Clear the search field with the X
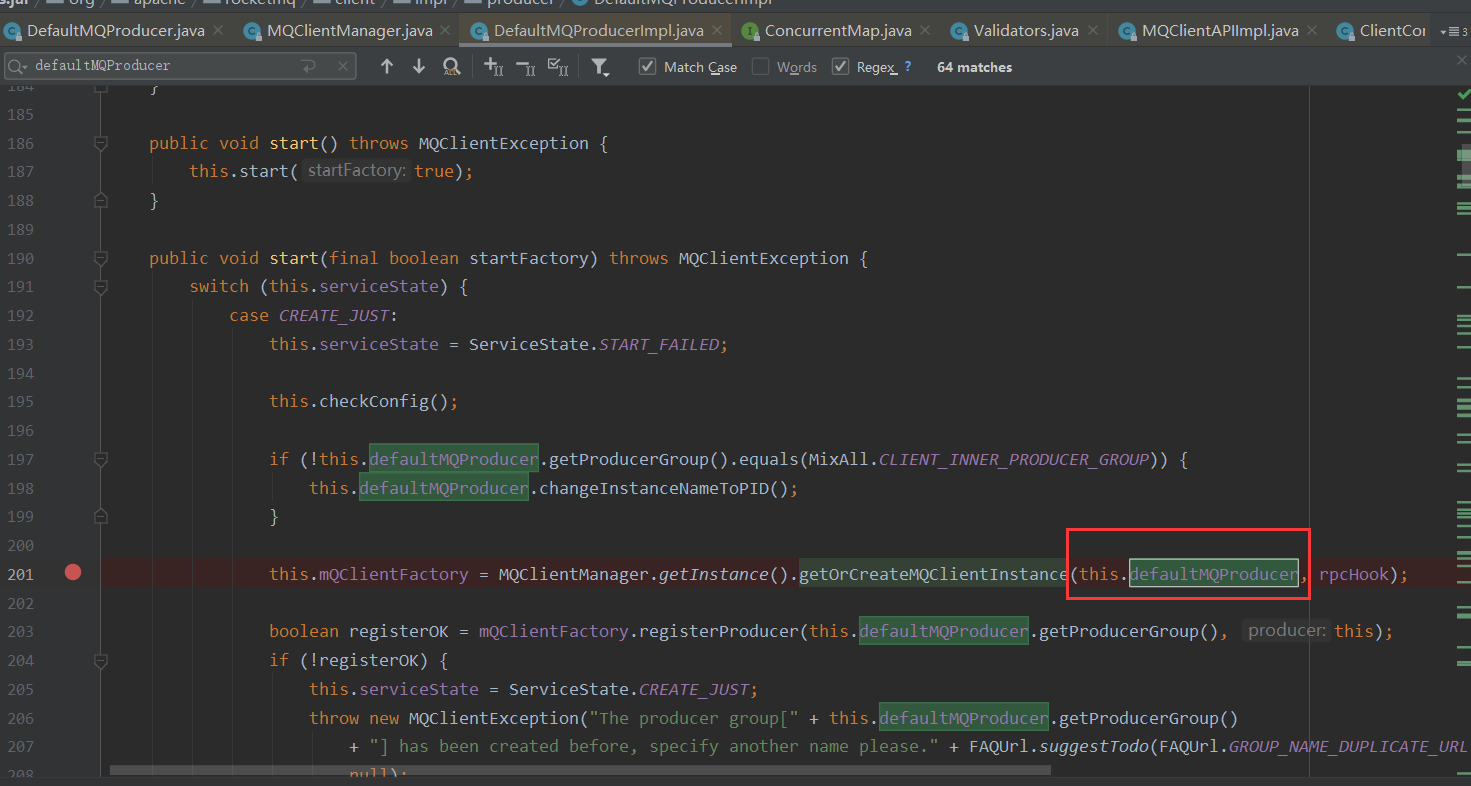This screenshot has width=1471, height=786. click(343, 66)
